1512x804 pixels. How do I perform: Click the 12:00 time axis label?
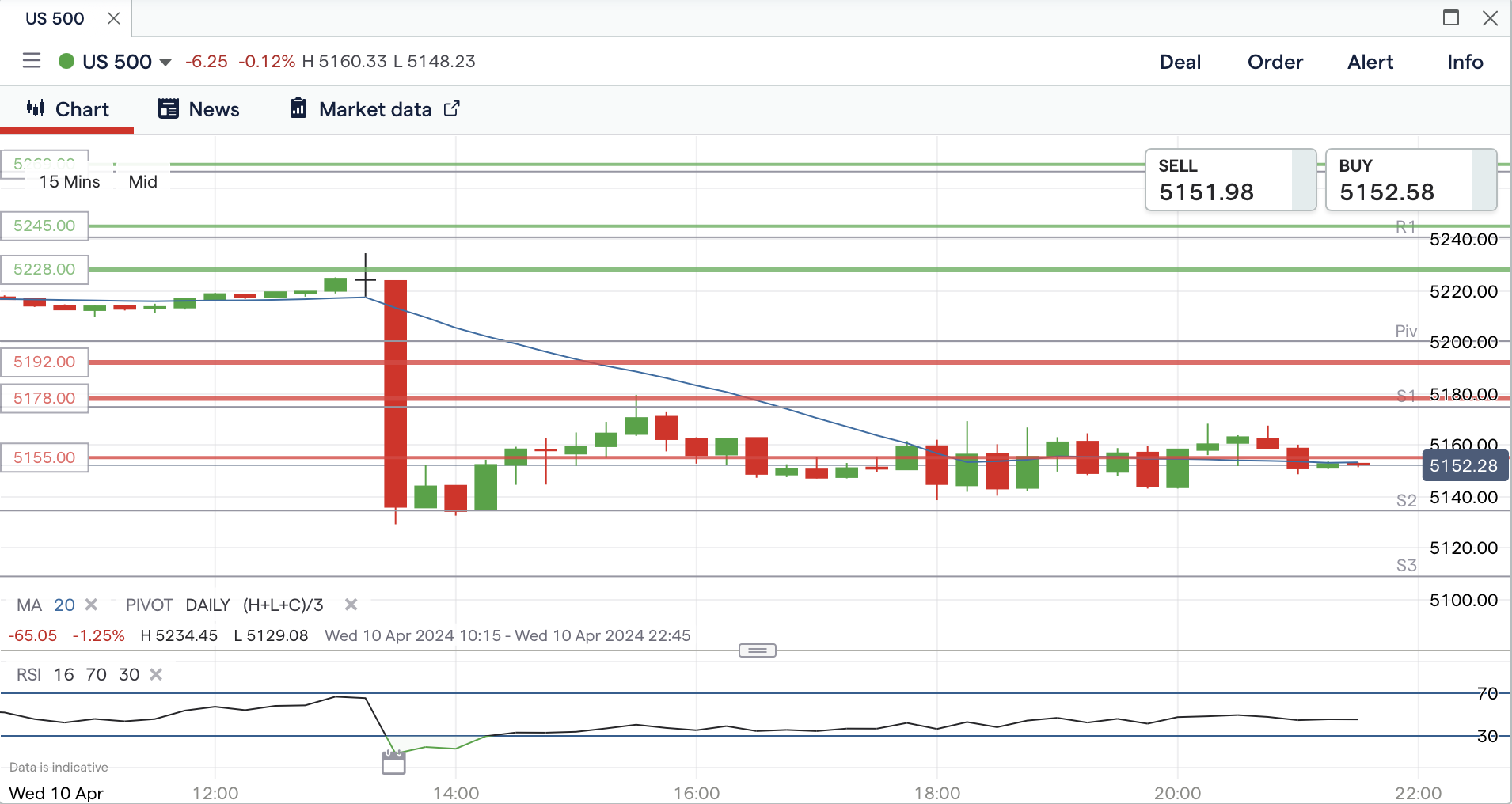(x=215, y=793)
